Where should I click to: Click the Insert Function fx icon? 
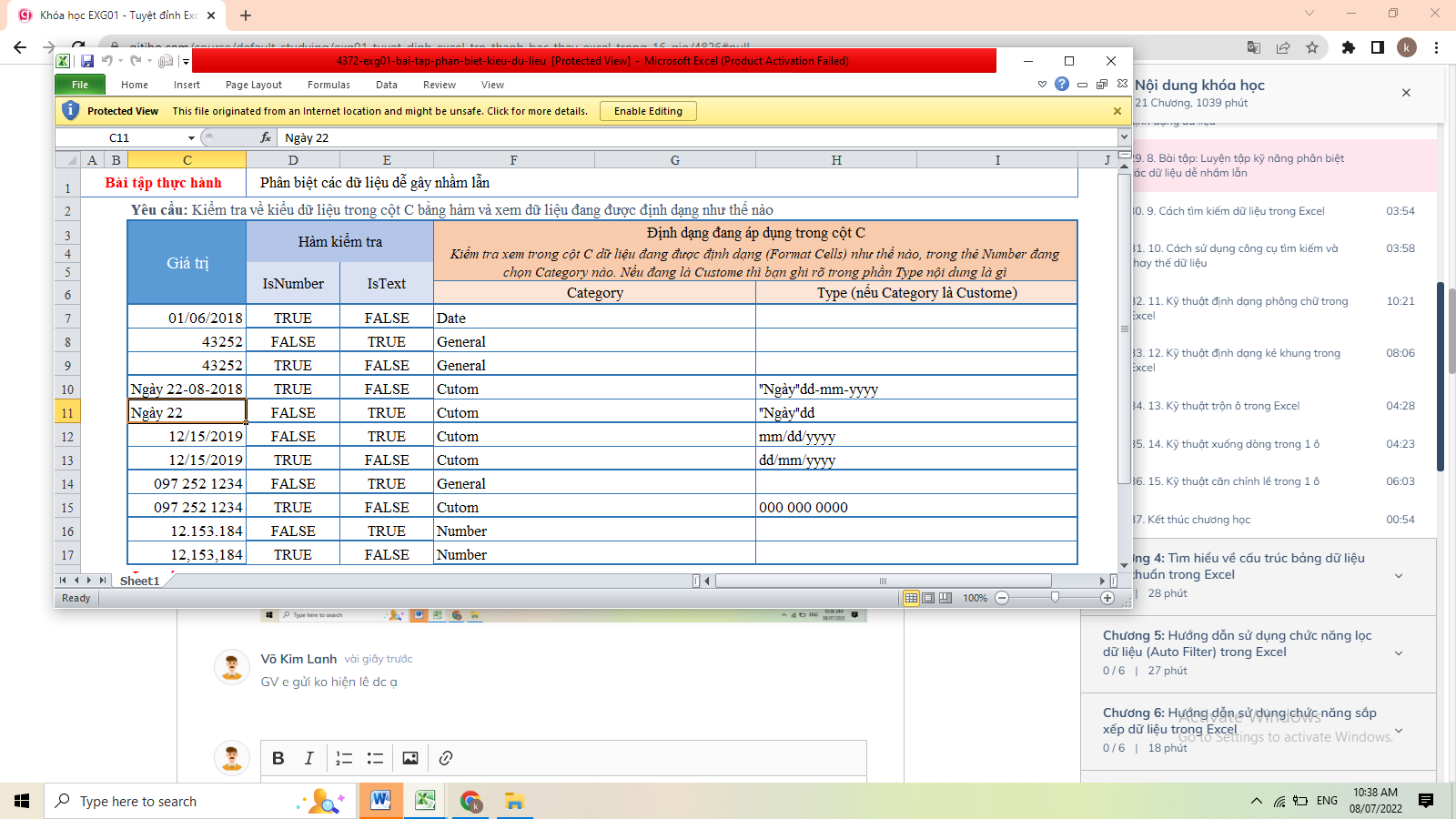(x=266, y=137)
